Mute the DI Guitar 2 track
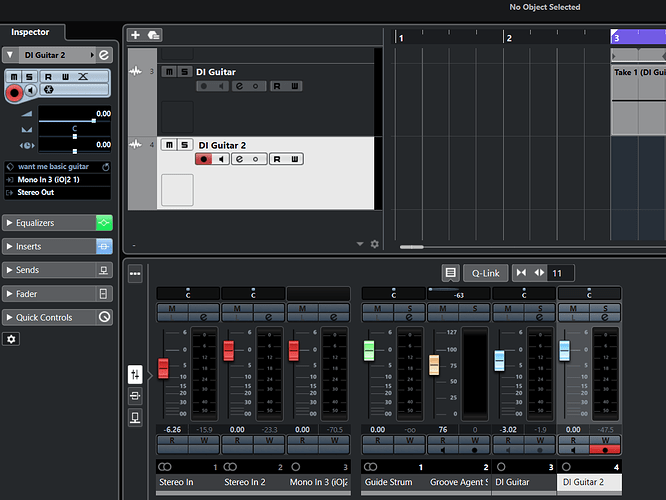The width and height of the screenshot is (666, 500). (x=169, y=145)
